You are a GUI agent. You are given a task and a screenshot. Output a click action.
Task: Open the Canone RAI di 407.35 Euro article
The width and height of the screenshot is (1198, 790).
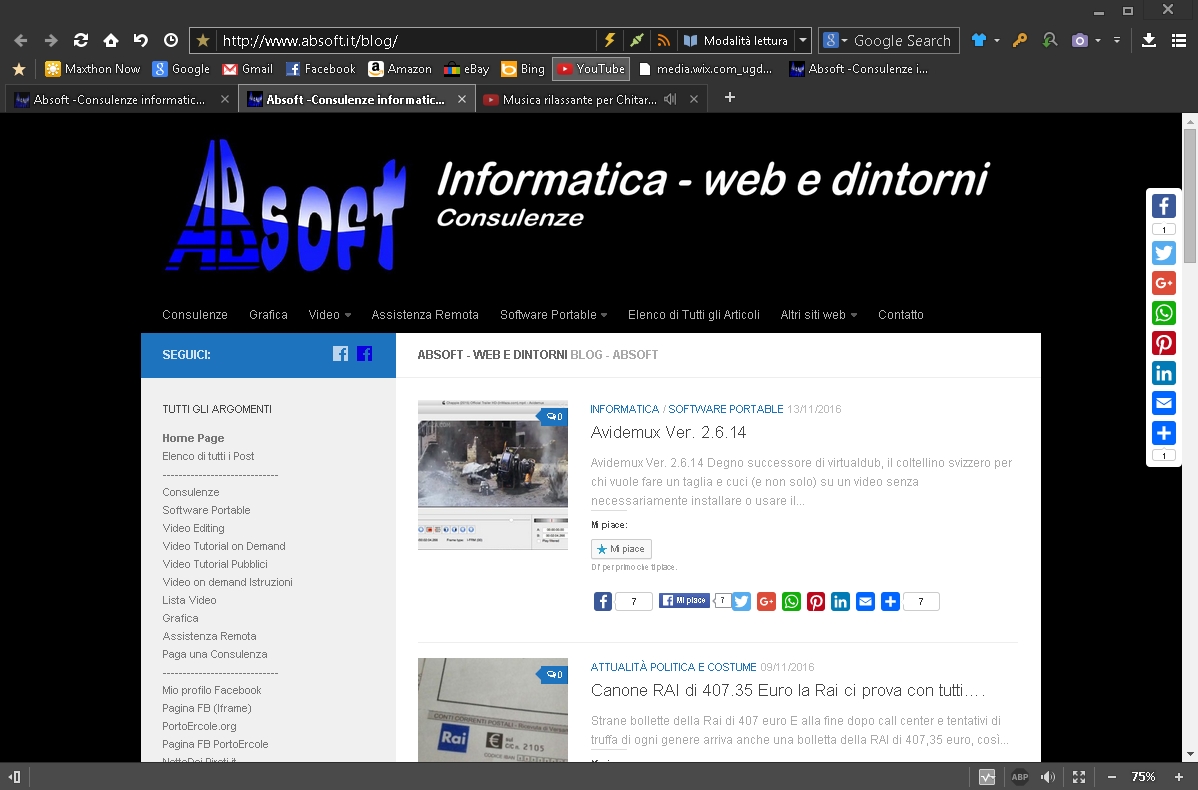[788, 691]
